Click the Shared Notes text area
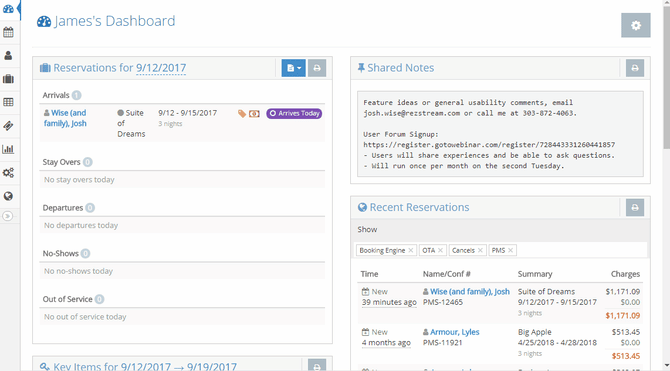The height and width of the screenshot is (371, 670). pos(500,134)
